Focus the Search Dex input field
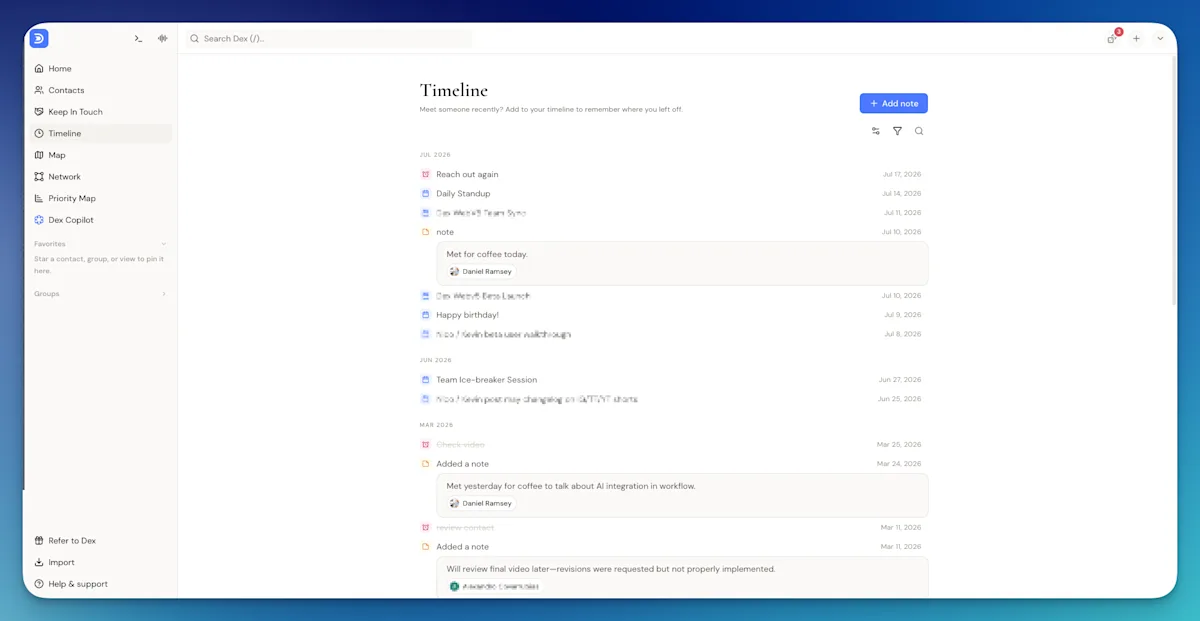Viewport: 1200px width, 621px height. tap(327, 38)
